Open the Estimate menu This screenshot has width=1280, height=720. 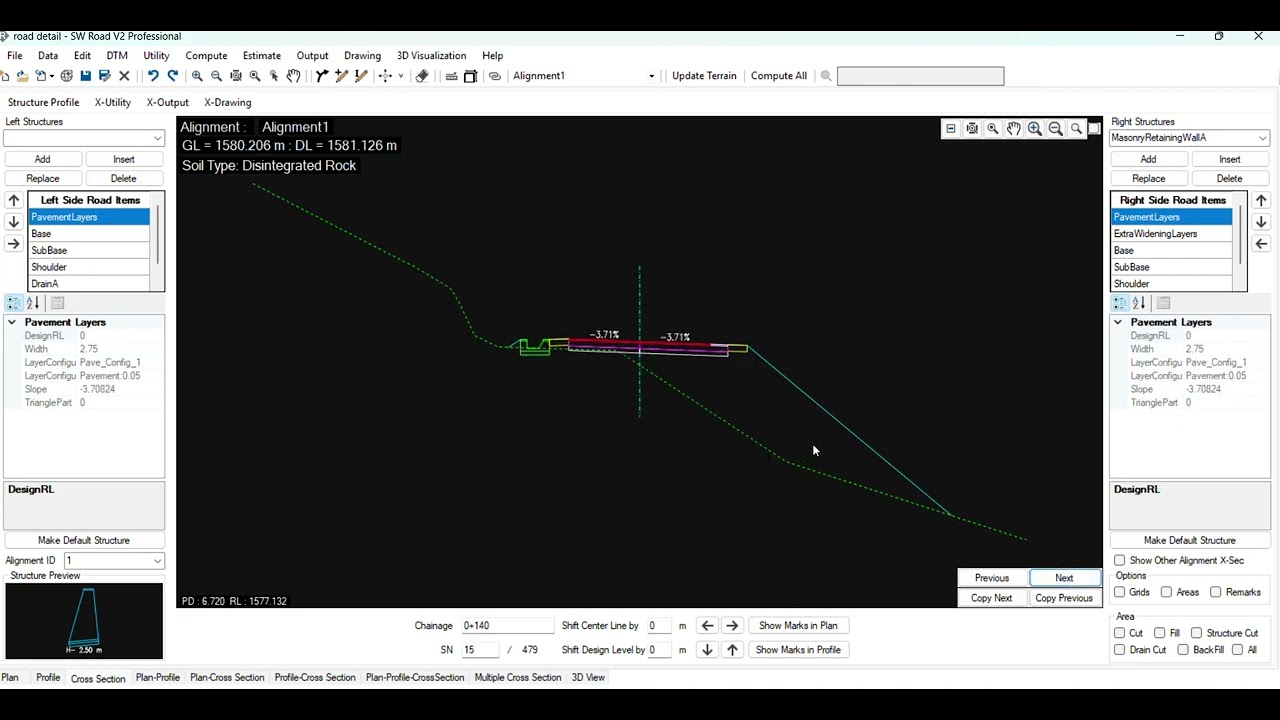(x=262, y=56)
